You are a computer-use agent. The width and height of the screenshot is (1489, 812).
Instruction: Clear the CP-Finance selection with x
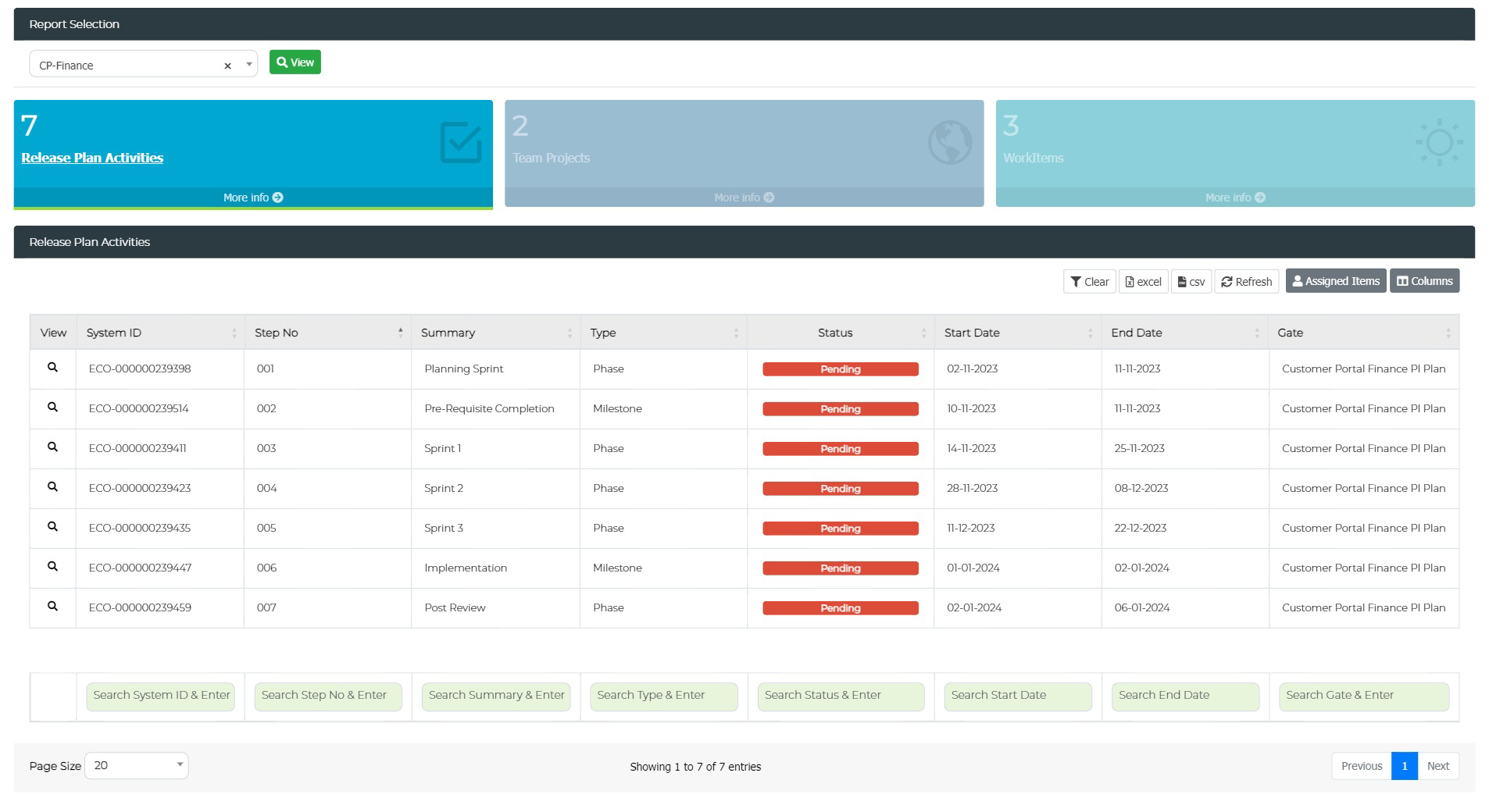tap(227, 66)
